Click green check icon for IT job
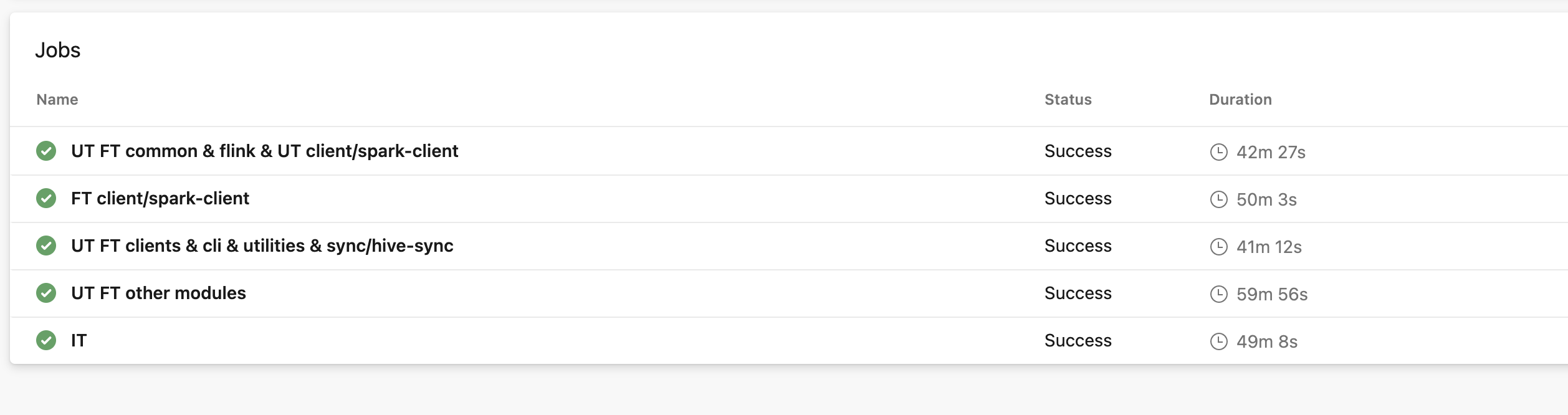This screenshot has width=1568, height=415. [x=46, y=340]
